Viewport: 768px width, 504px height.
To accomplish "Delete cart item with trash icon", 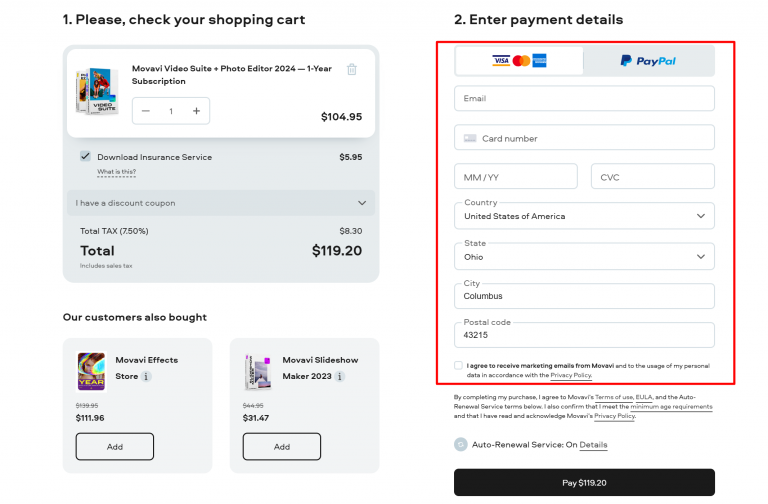I will point(351,69).
